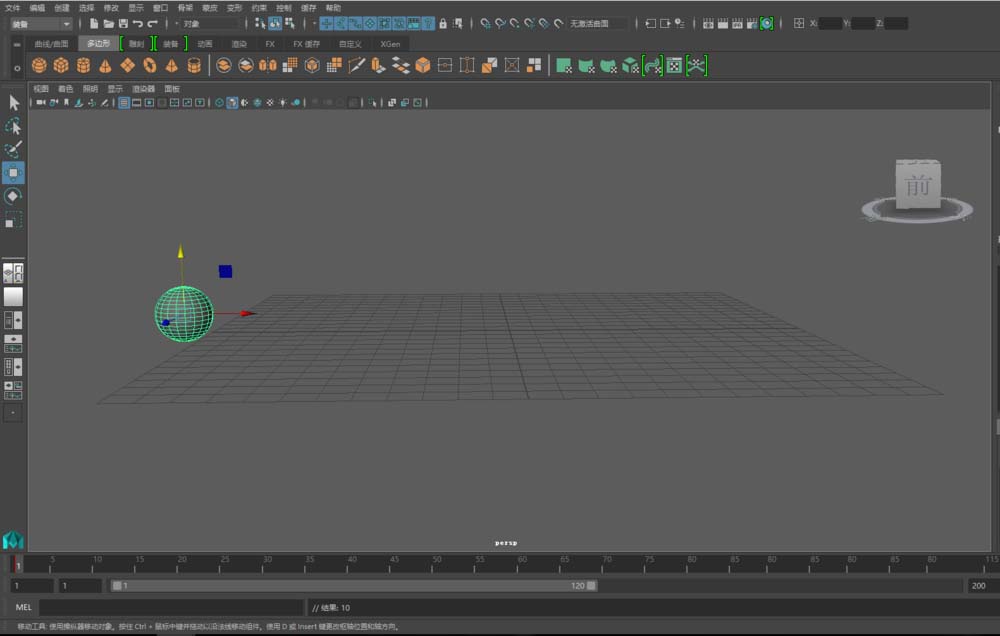This screenshot has width=1000, height=636.
Task: Click the 前 face of the view cube
Action: [x=917, y=186]
